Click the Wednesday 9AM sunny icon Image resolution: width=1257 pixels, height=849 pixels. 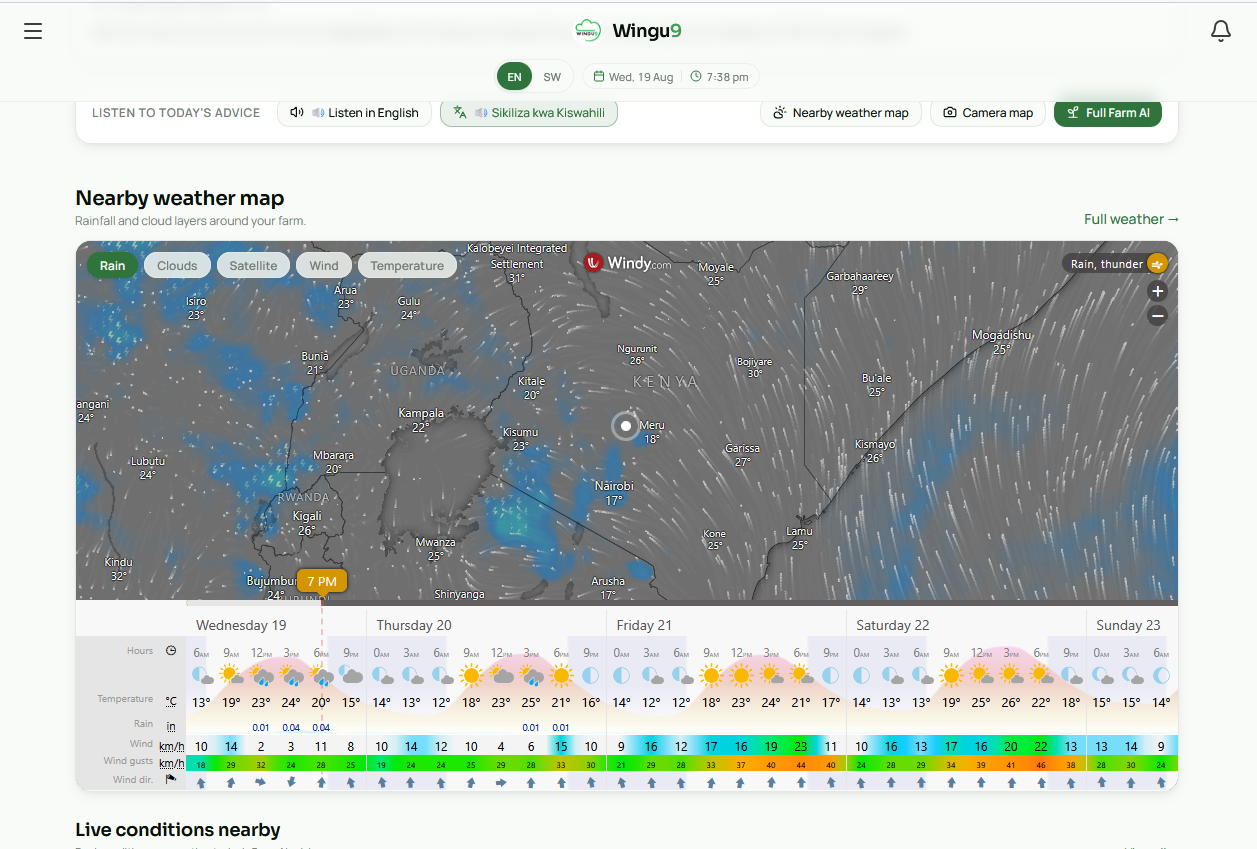(231, 675)
